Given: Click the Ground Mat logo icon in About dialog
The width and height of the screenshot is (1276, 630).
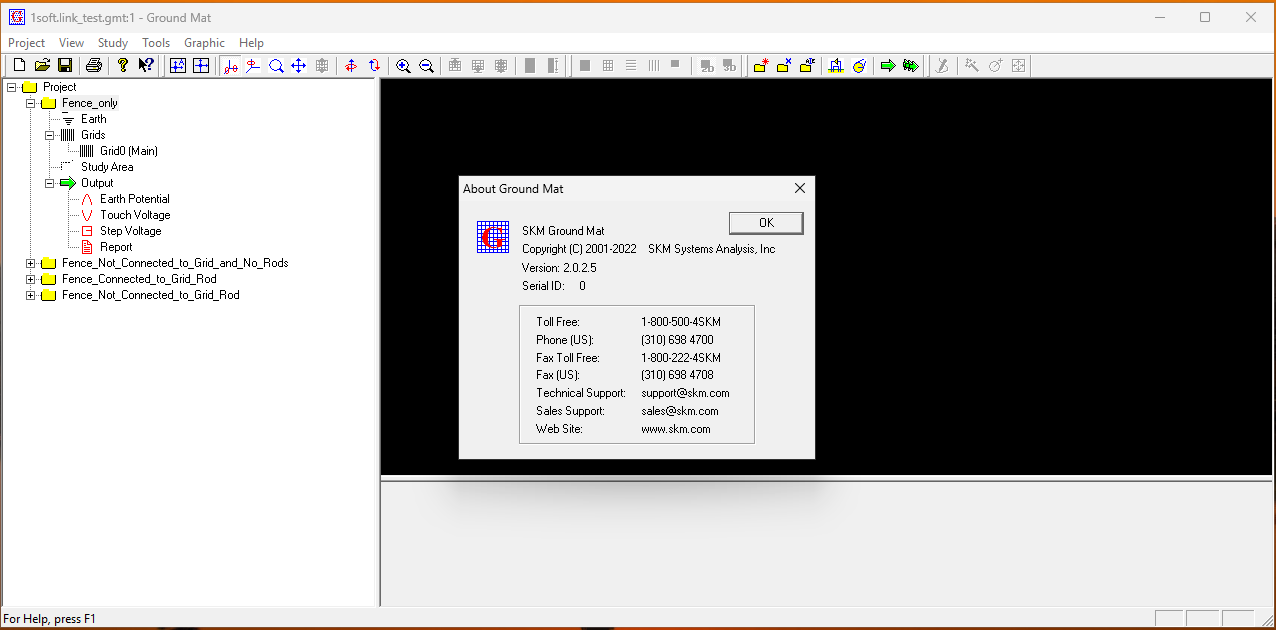Looking at the screenshot, I should point(492,236).
